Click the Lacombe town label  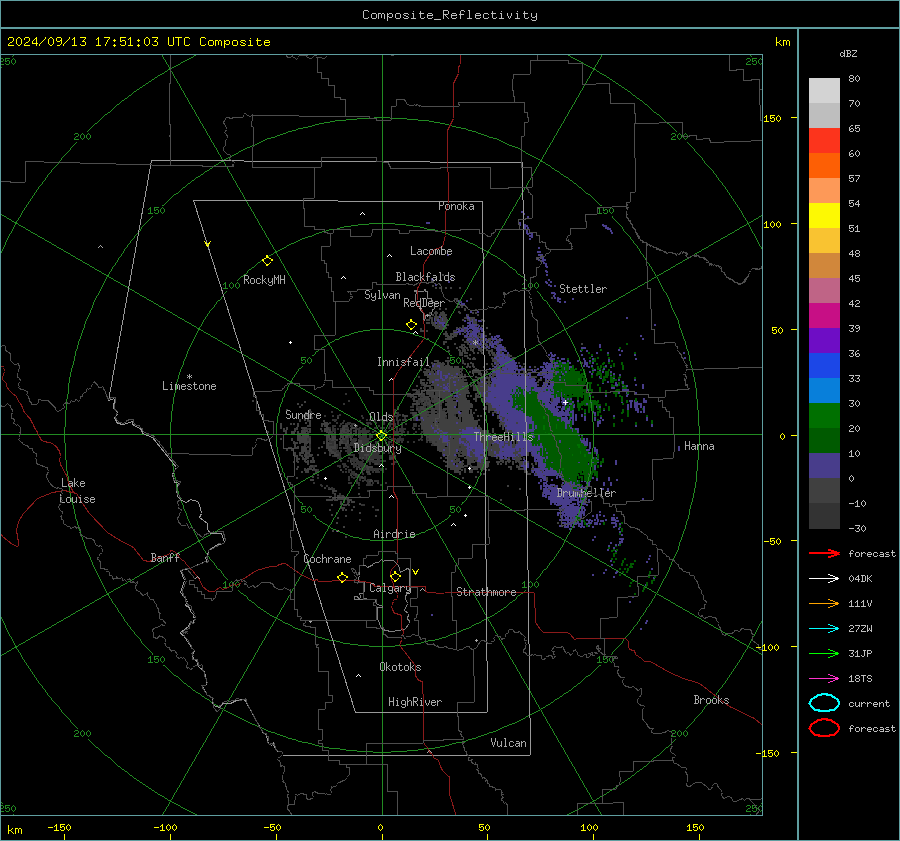coord(431,251)
